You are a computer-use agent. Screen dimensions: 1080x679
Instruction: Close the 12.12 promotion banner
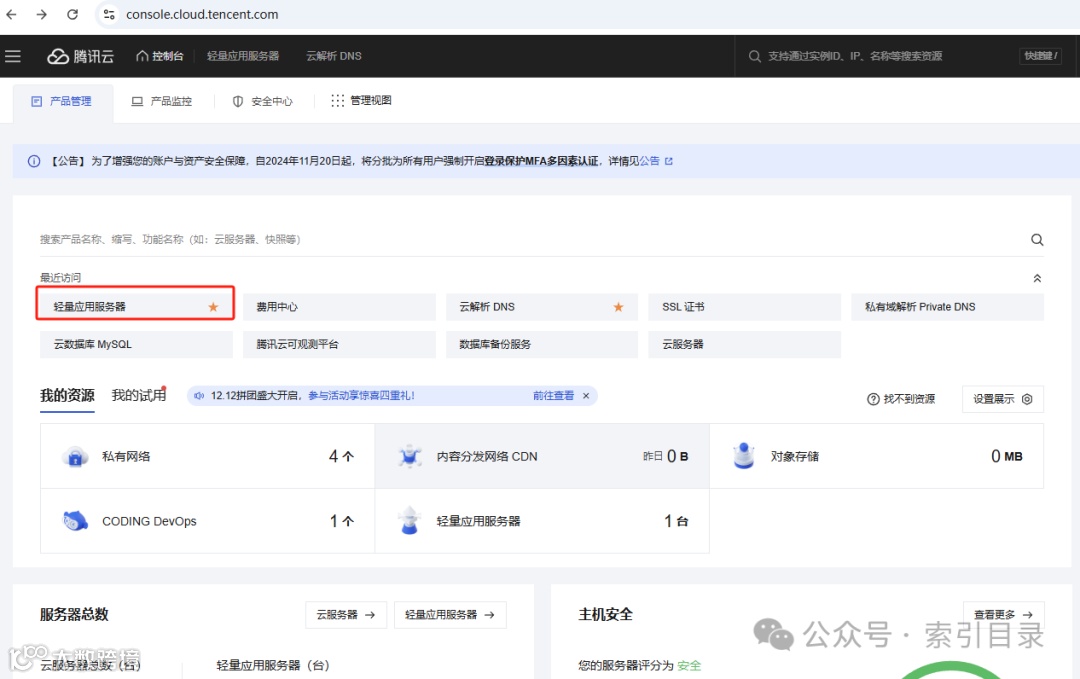(586, 396)
